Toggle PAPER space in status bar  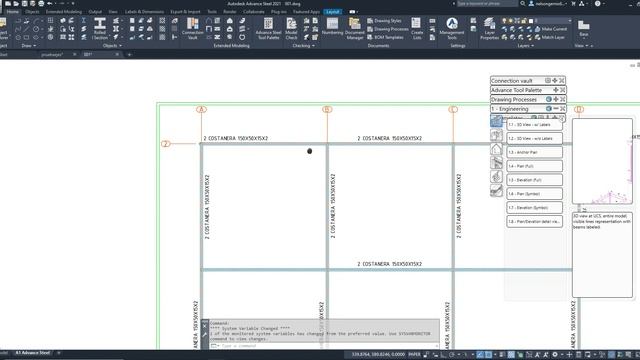pos(414,355)
